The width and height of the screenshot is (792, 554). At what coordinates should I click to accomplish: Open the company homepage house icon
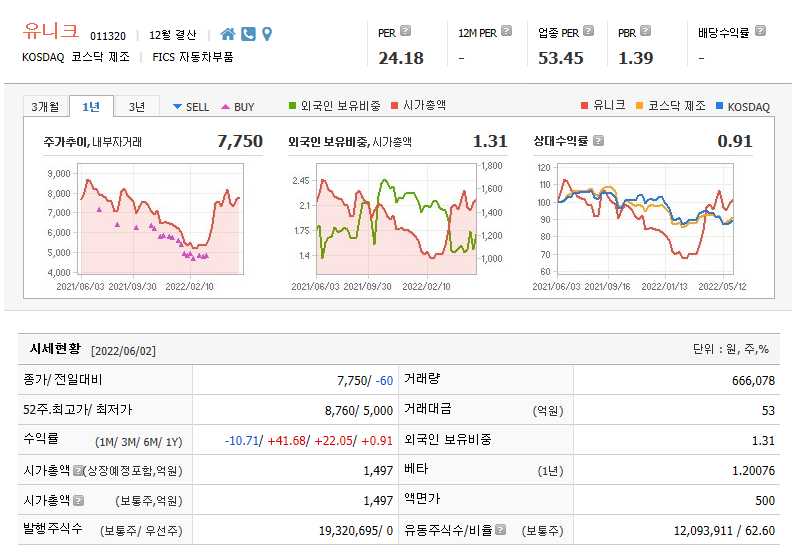click(x=228, y=34)
